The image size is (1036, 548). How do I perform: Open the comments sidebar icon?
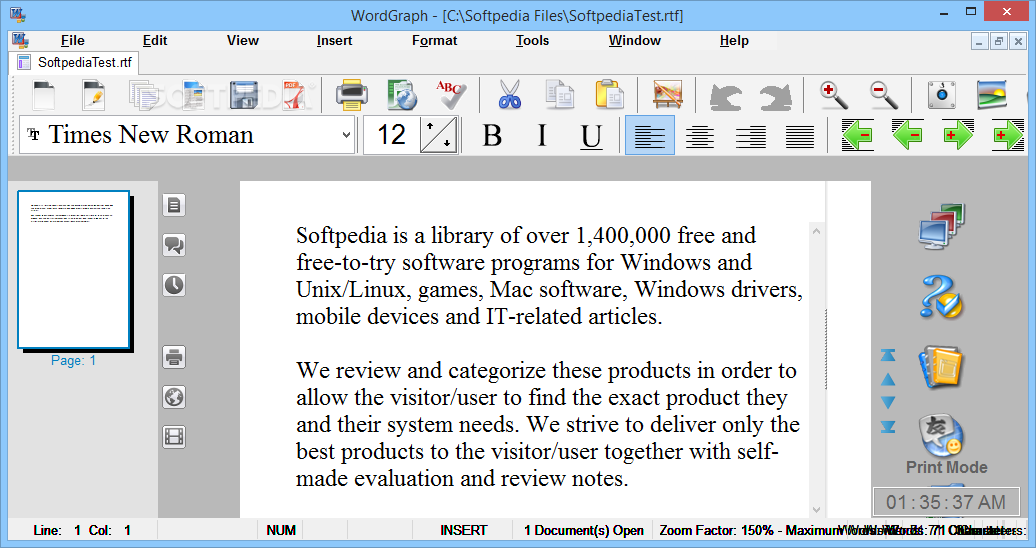coord(174,245)
